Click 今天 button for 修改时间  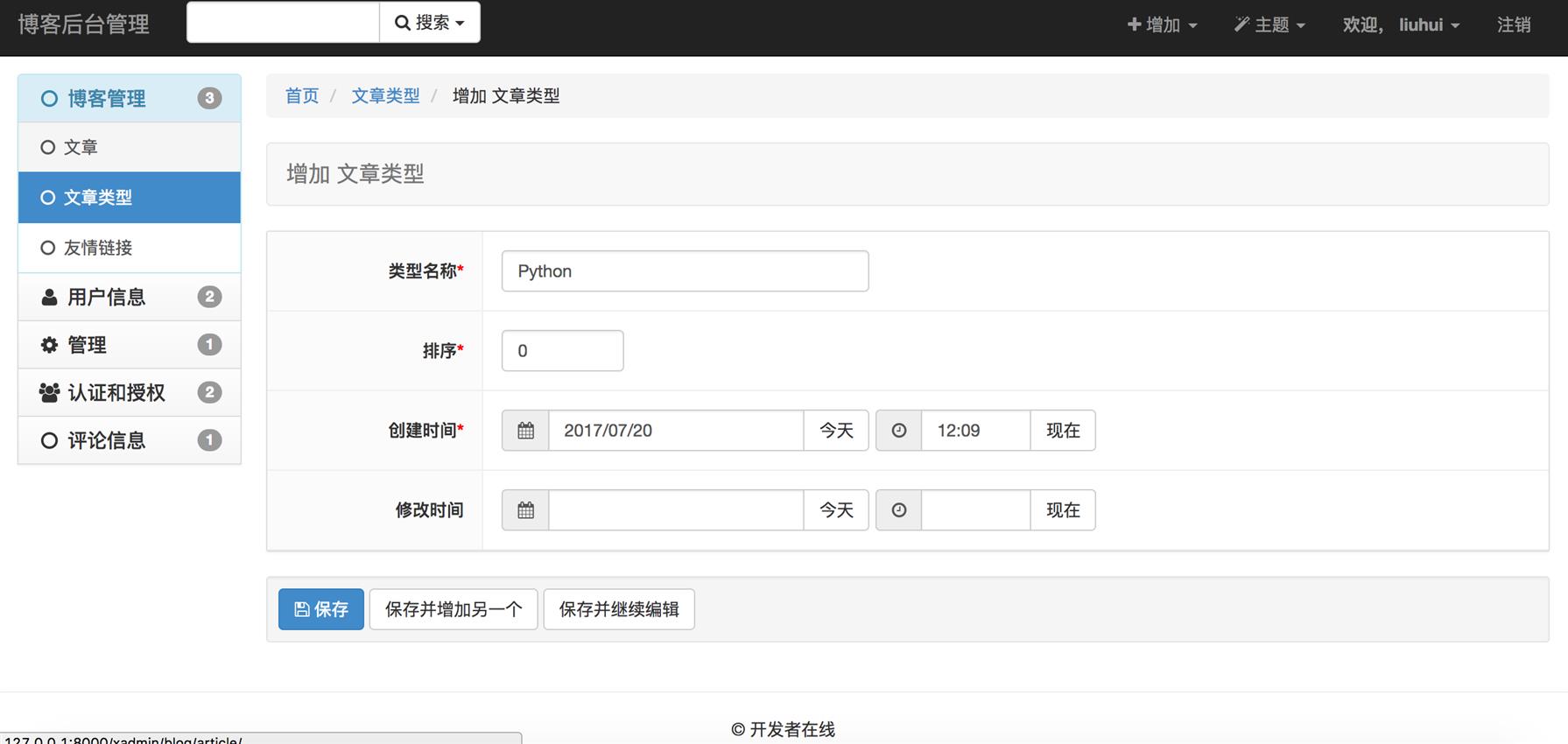click(x=835, y=510)
